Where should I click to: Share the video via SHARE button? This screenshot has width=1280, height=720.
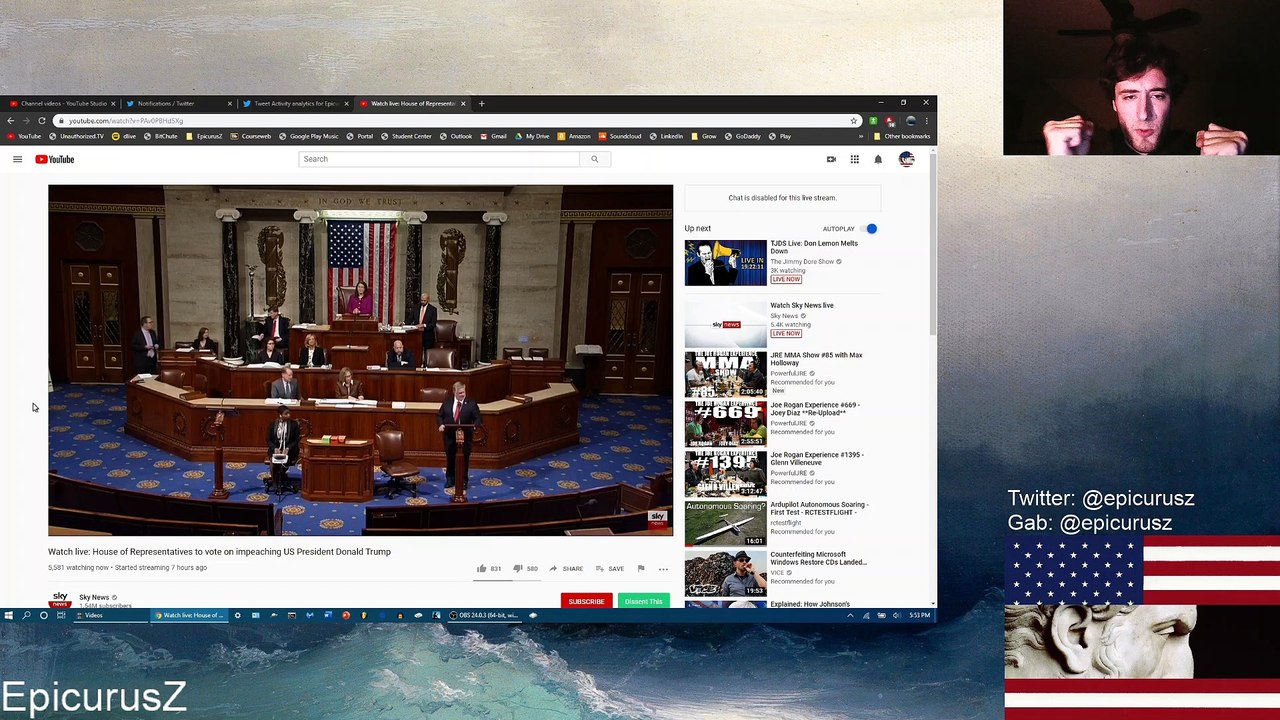(x=566, y=568)
